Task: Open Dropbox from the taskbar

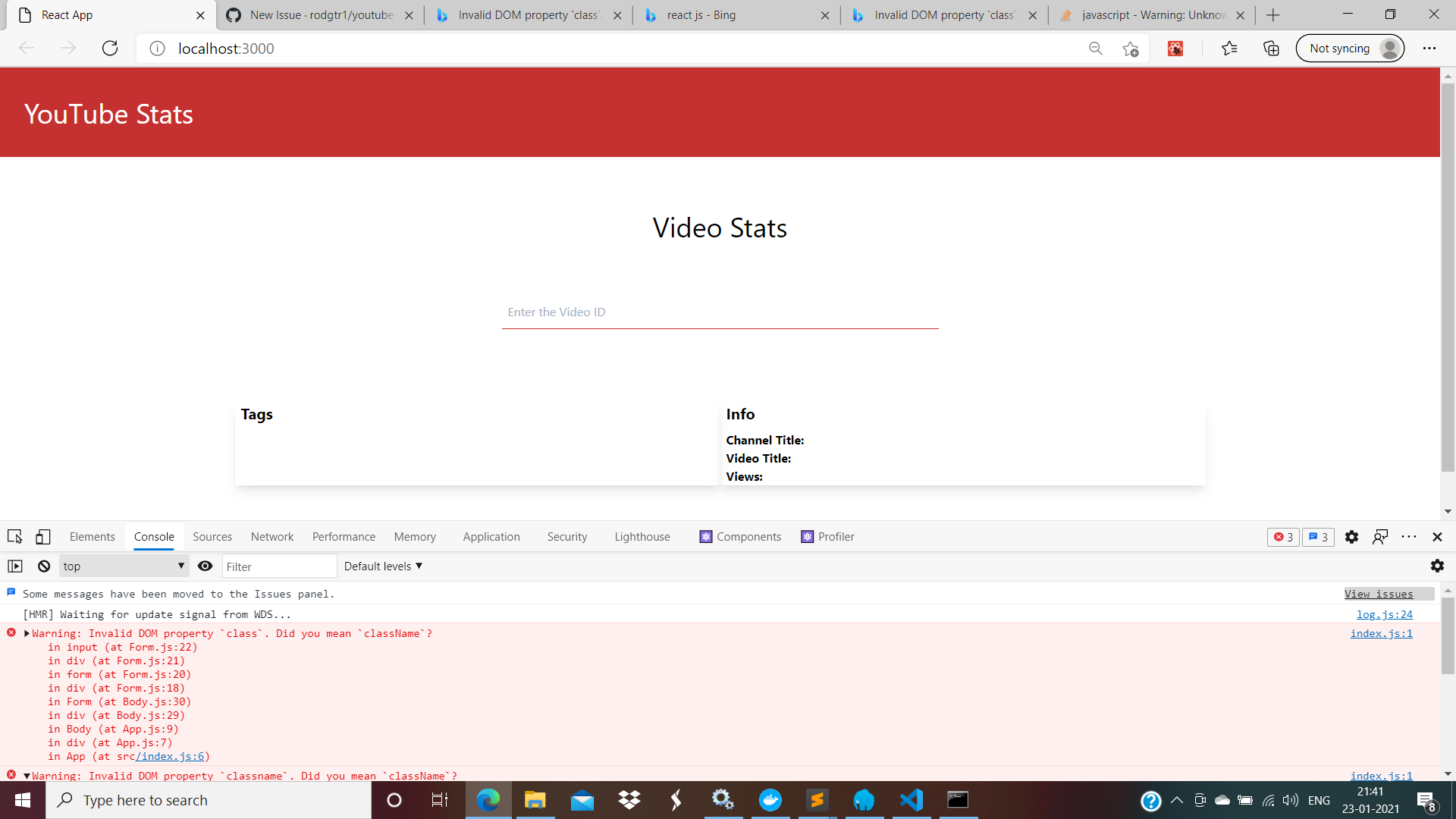Action: tap(629, 800)
